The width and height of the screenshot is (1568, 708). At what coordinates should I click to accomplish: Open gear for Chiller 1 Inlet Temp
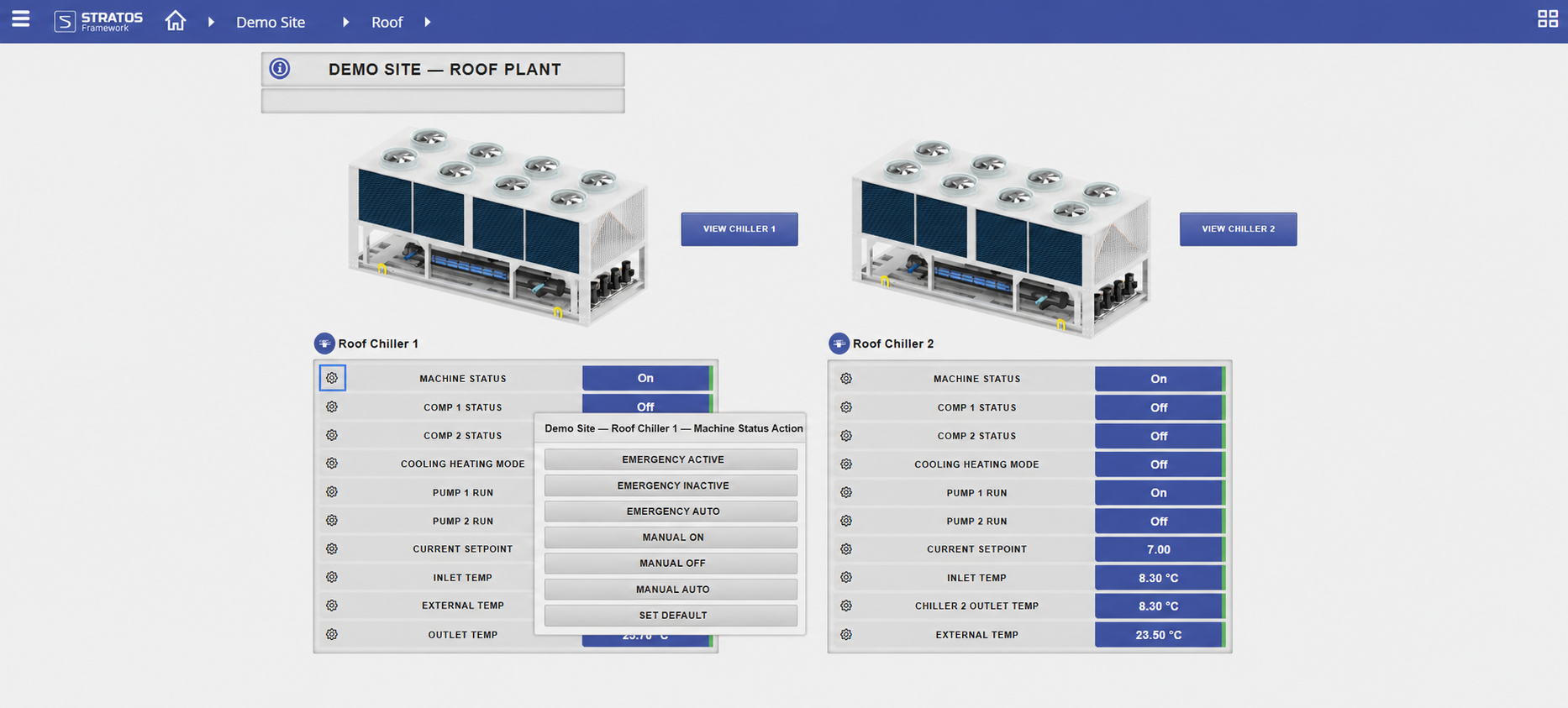tap(332, 577)
